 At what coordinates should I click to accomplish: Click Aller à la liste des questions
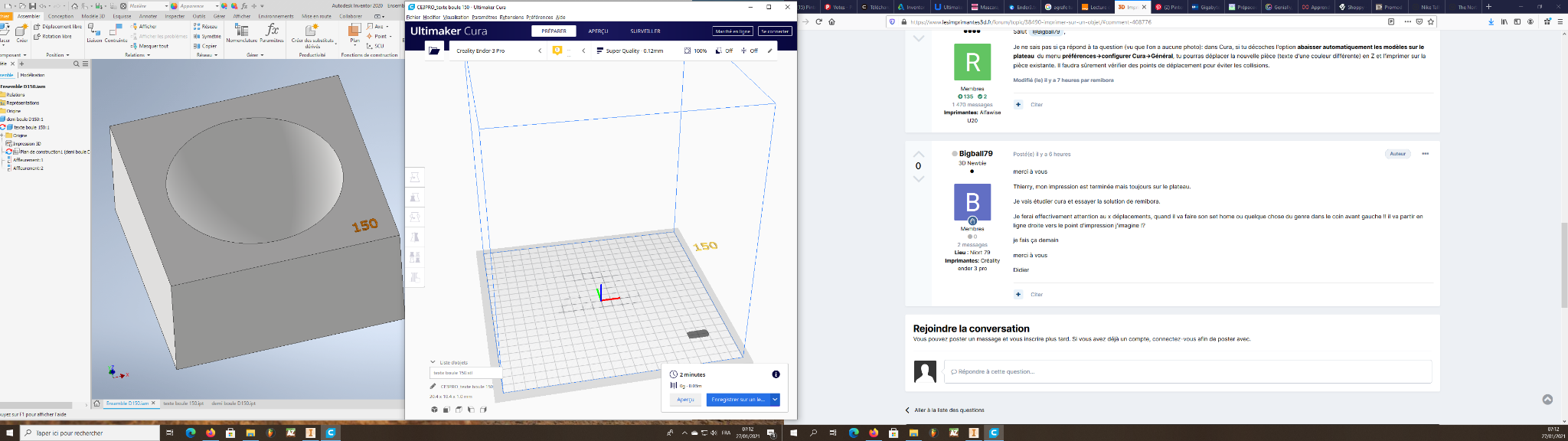[949, 410]
